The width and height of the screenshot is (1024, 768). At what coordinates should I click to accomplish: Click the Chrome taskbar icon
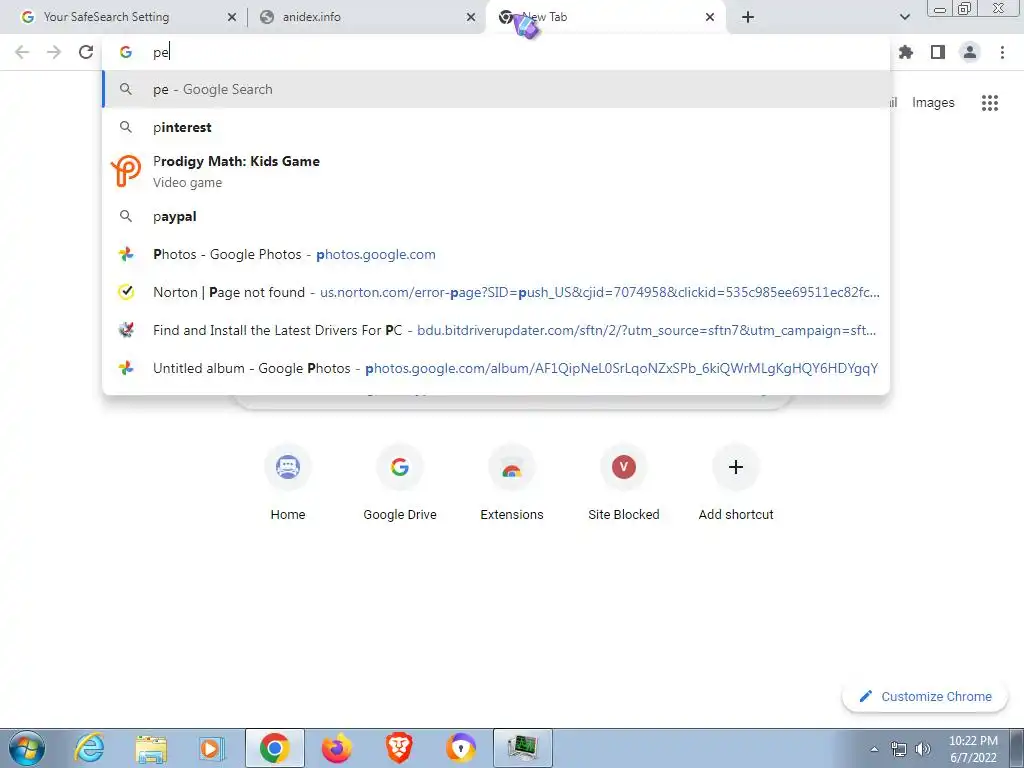click(275, 748)
